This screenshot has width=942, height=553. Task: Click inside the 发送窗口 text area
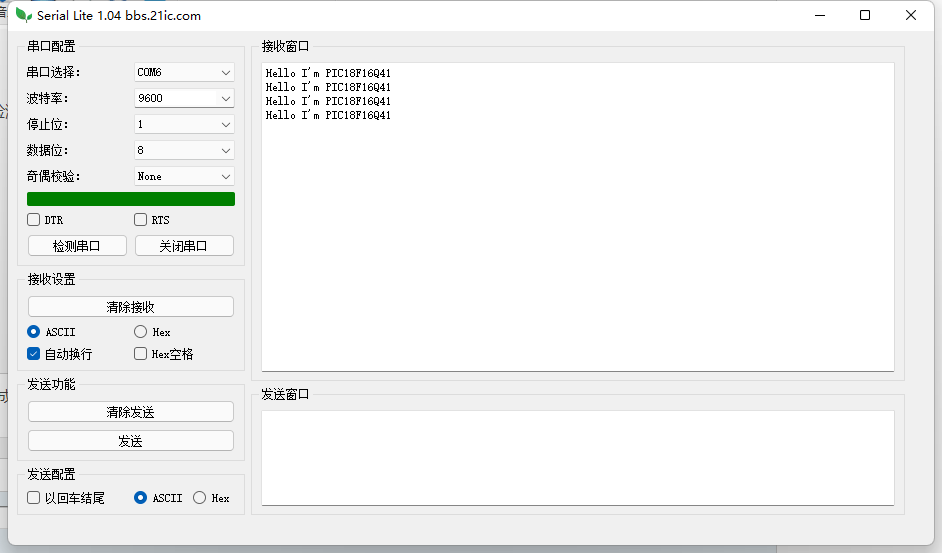[578, 458]
